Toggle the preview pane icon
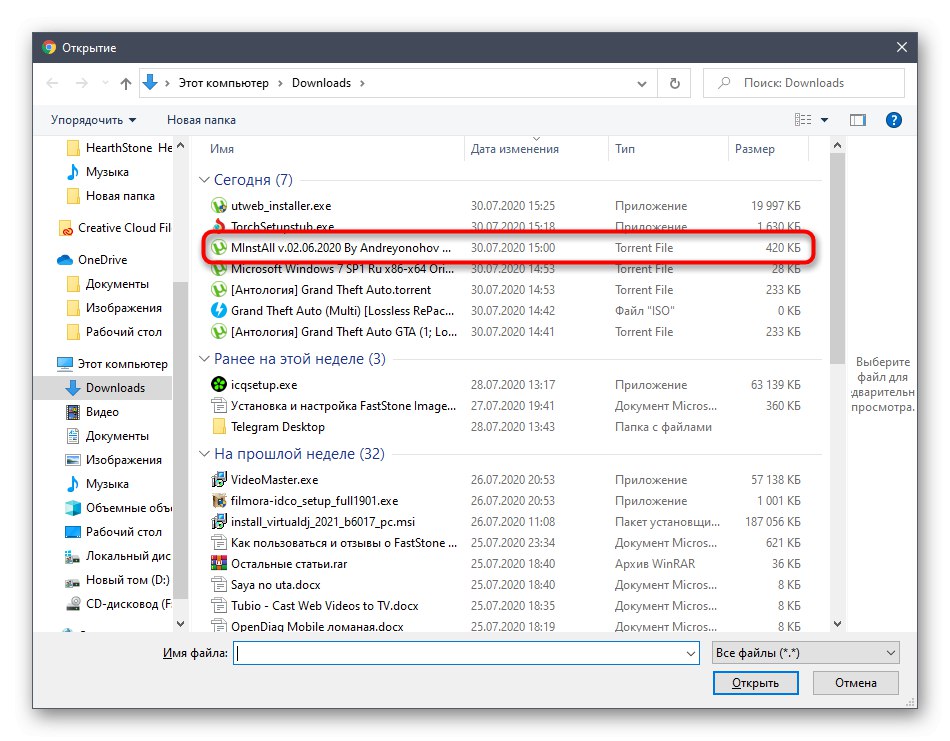 tap(857, 120)
